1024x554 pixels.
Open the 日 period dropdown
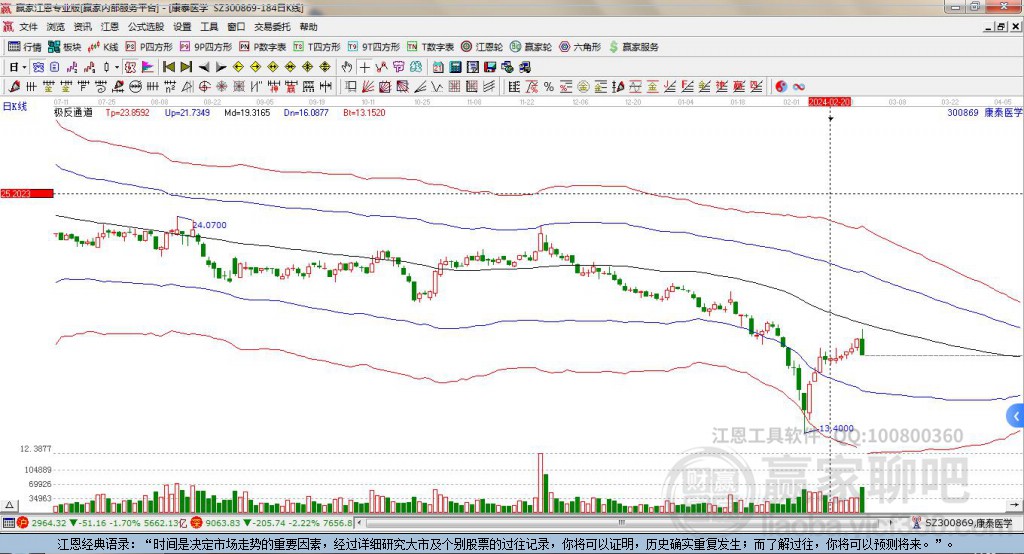click(18, 67)
